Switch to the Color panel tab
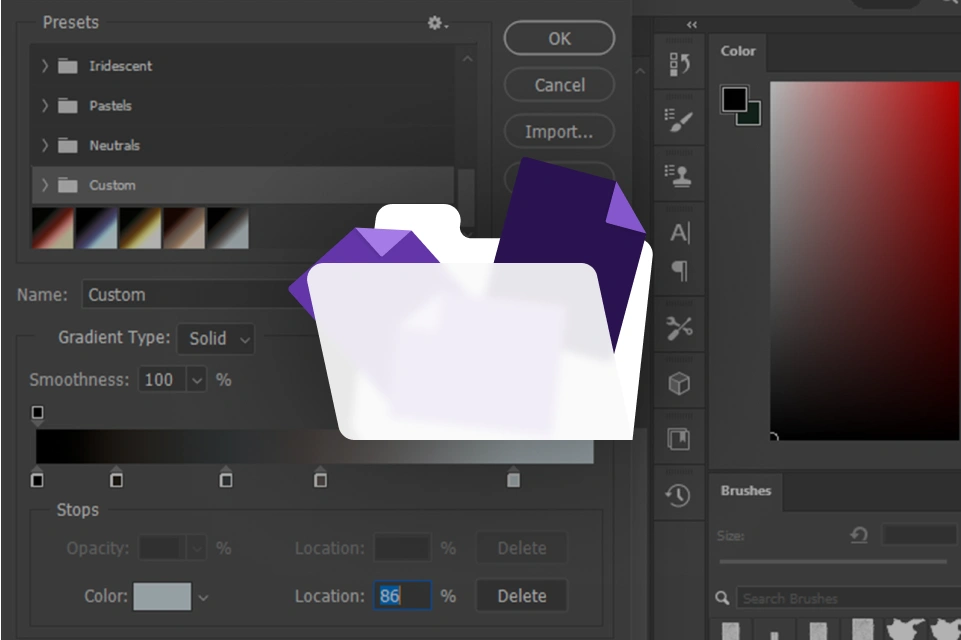The height and width of the screenshot is (640, 961). [x=738, y=51]
